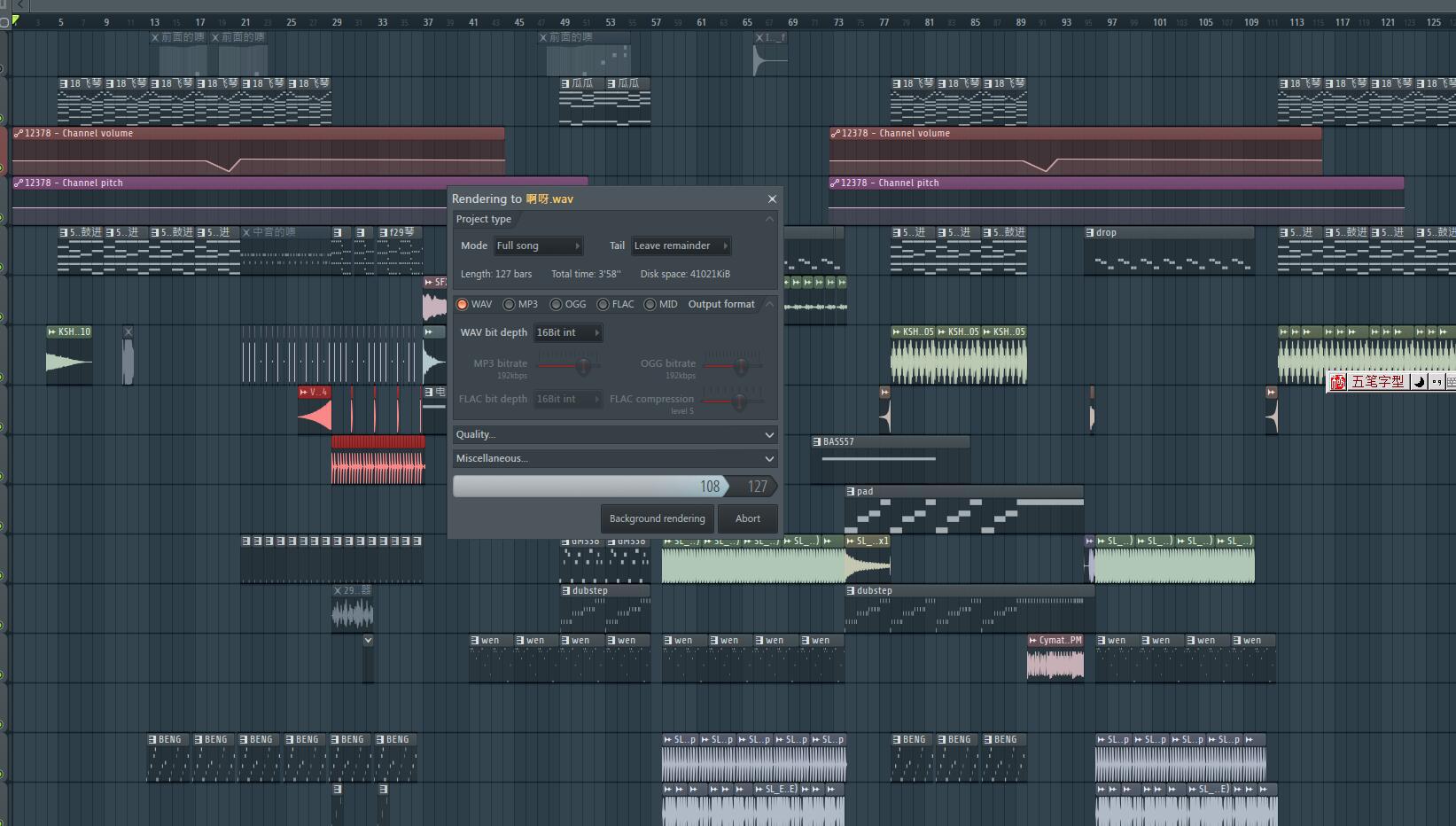Expand the Miscellaneous section

[x=614, y=458]
